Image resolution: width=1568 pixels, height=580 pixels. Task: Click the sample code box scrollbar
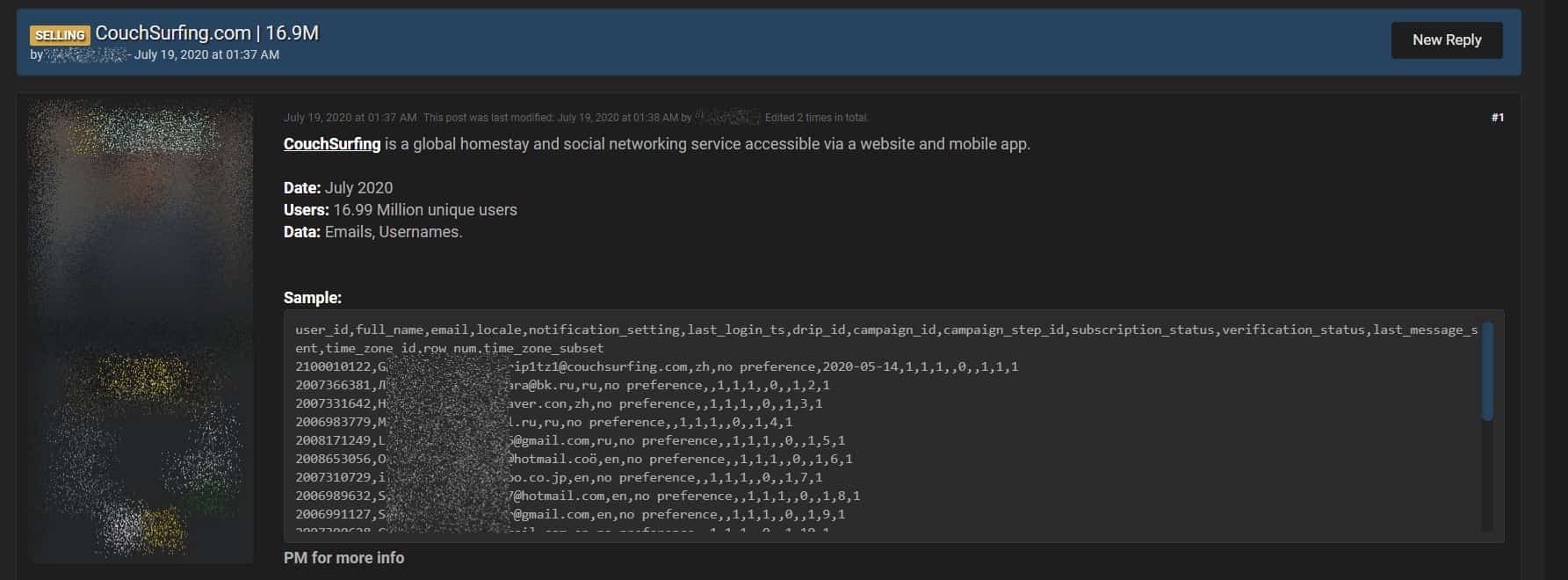coord(1487,371)
